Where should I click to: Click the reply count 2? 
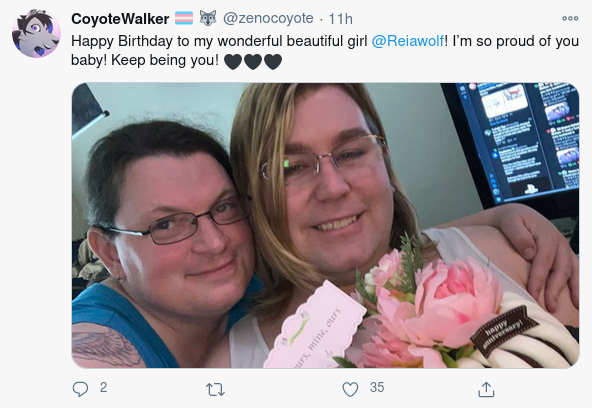103,388
